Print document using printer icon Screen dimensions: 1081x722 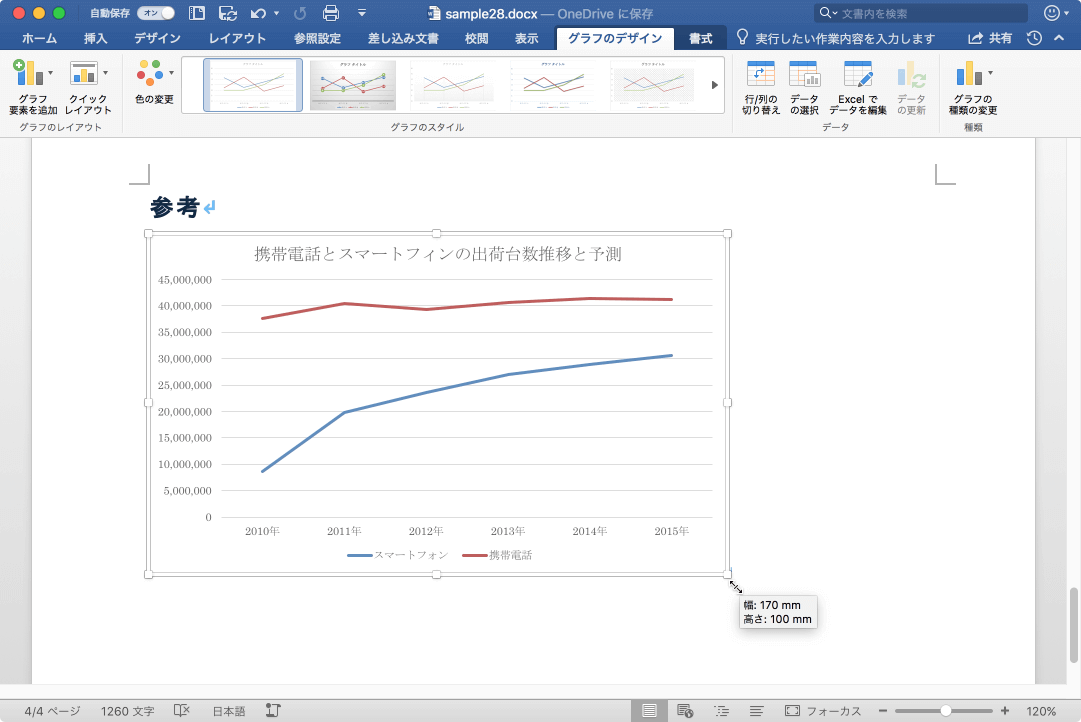click(331, 13)
